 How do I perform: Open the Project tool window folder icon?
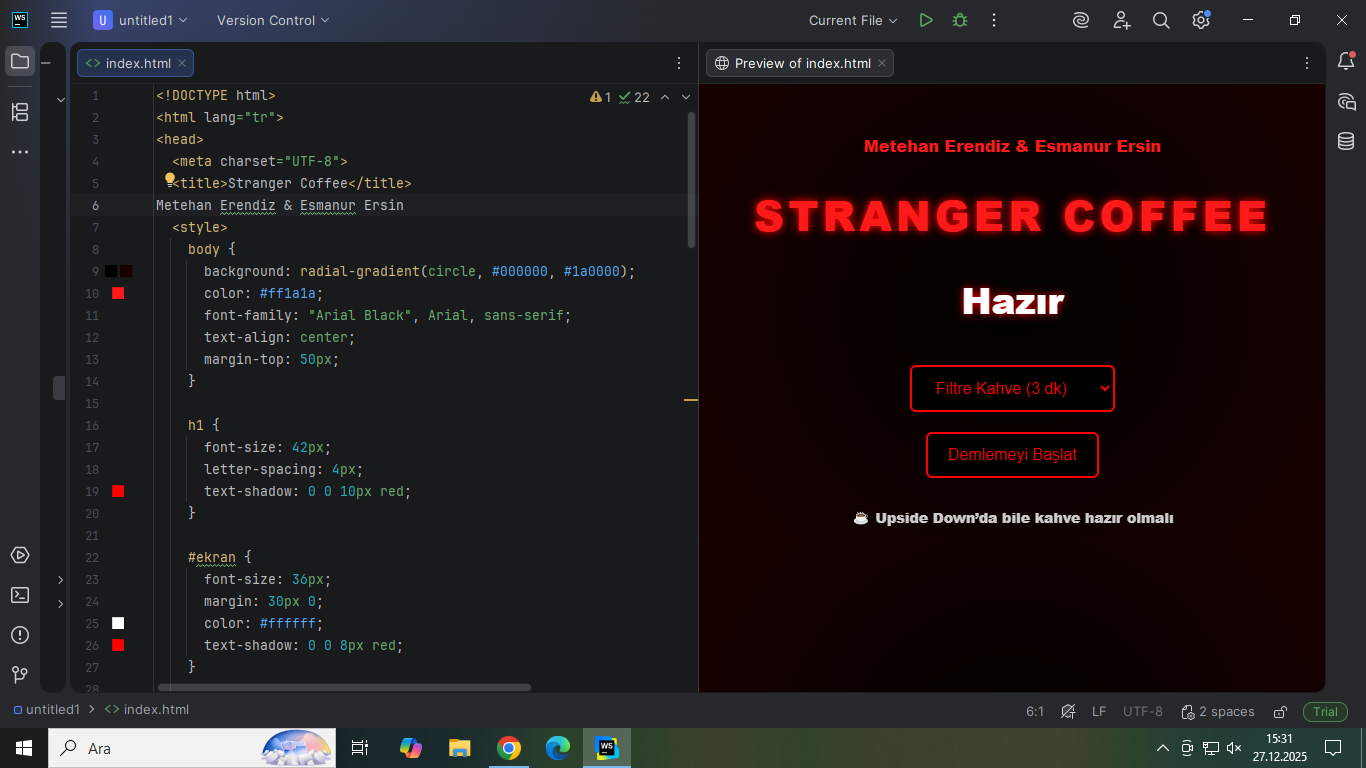click(x=20, y=61)
